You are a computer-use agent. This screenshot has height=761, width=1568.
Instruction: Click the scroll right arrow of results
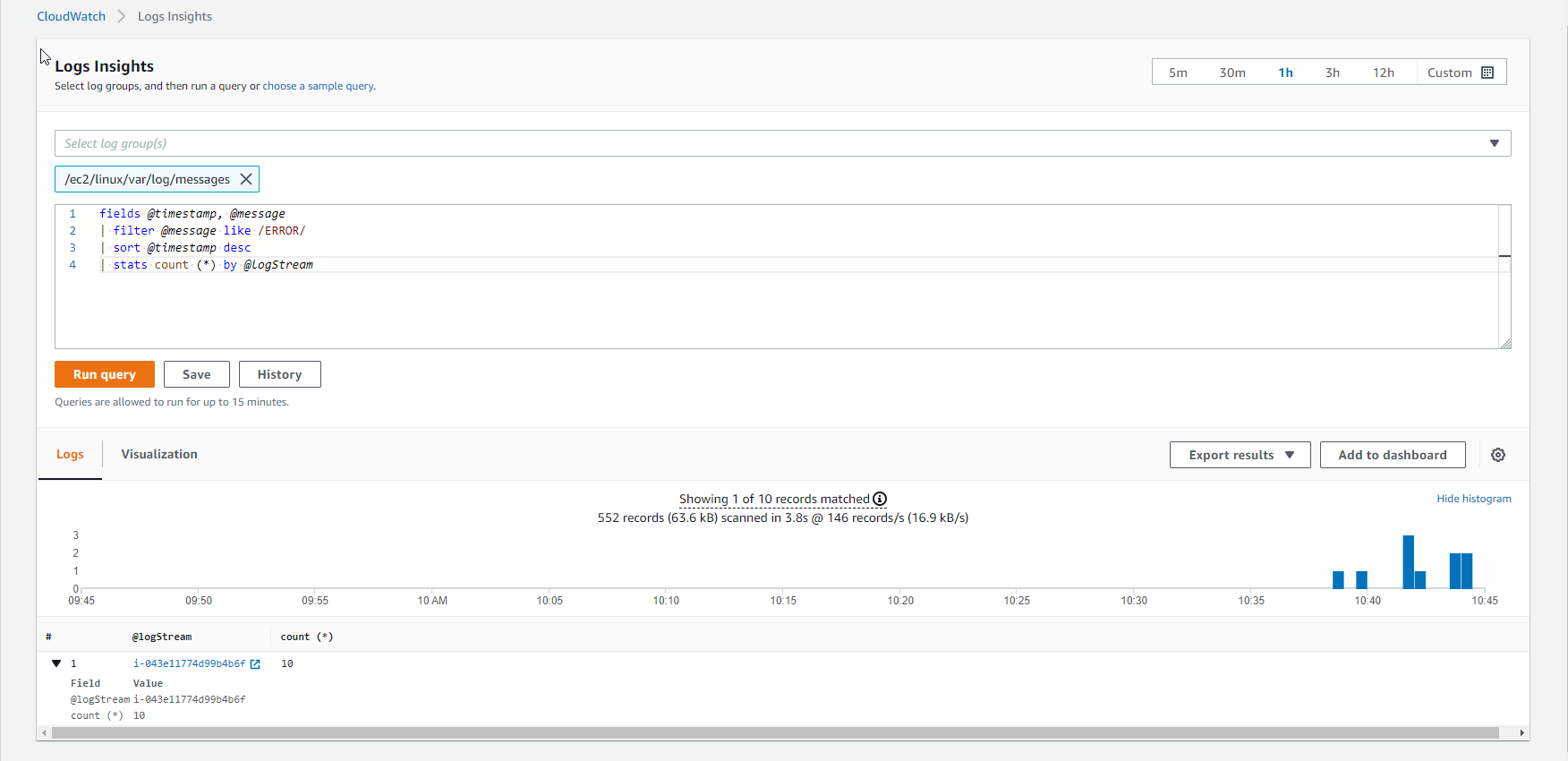pos(1521,732)
